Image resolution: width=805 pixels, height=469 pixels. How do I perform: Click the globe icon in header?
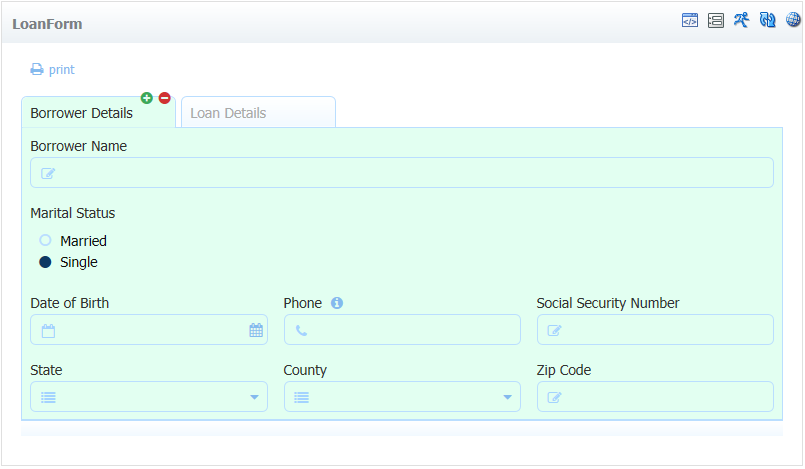click(793, 19)
